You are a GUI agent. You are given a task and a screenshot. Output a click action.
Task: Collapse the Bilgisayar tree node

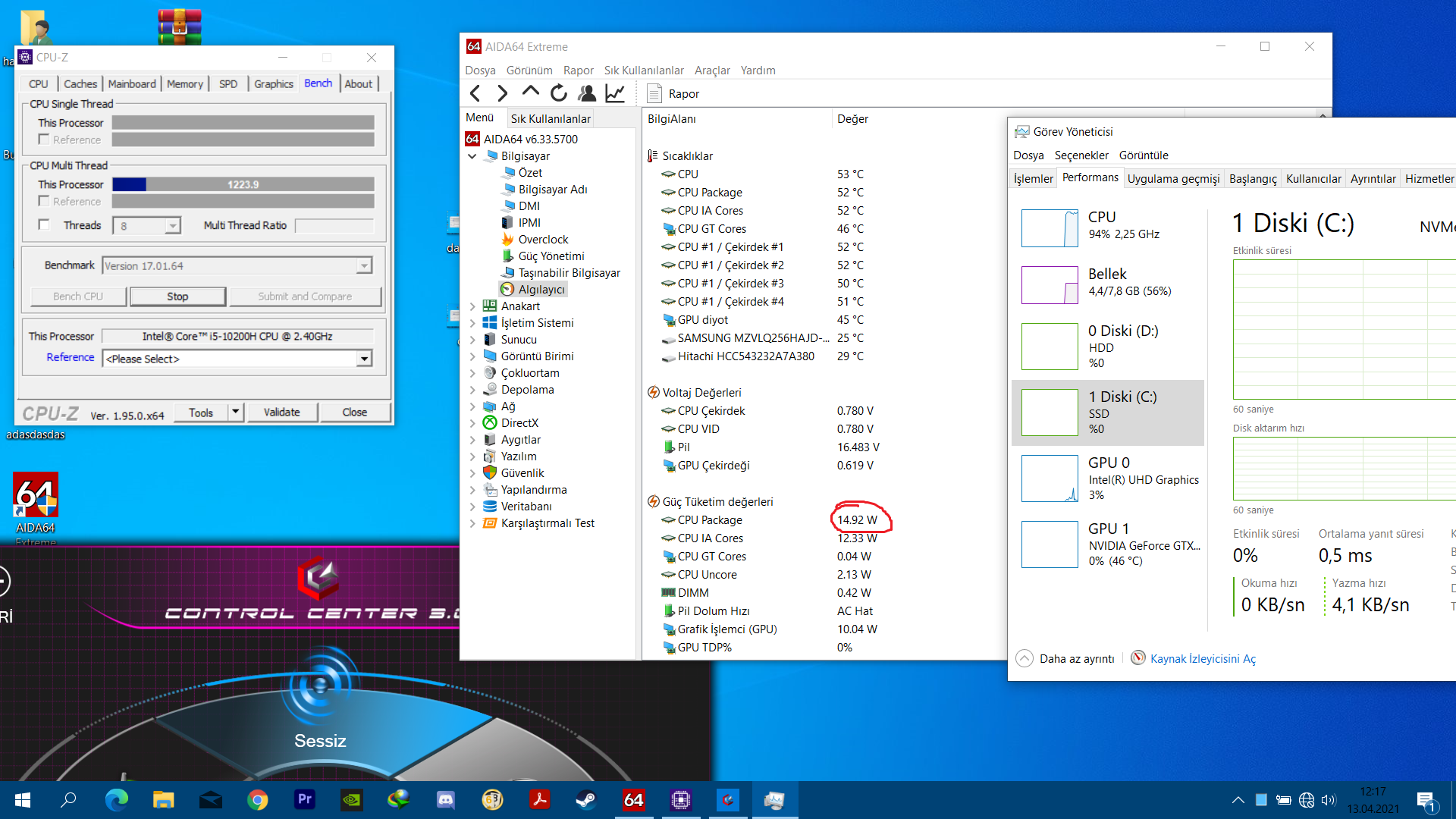coord(472,156)
